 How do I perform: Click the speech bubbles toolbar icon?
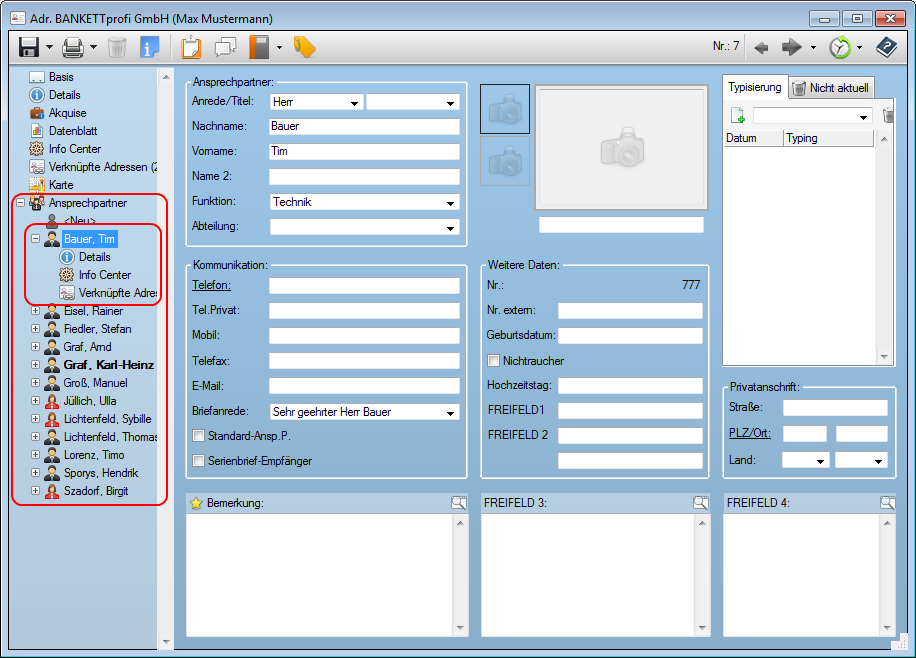tap(225, 47)
